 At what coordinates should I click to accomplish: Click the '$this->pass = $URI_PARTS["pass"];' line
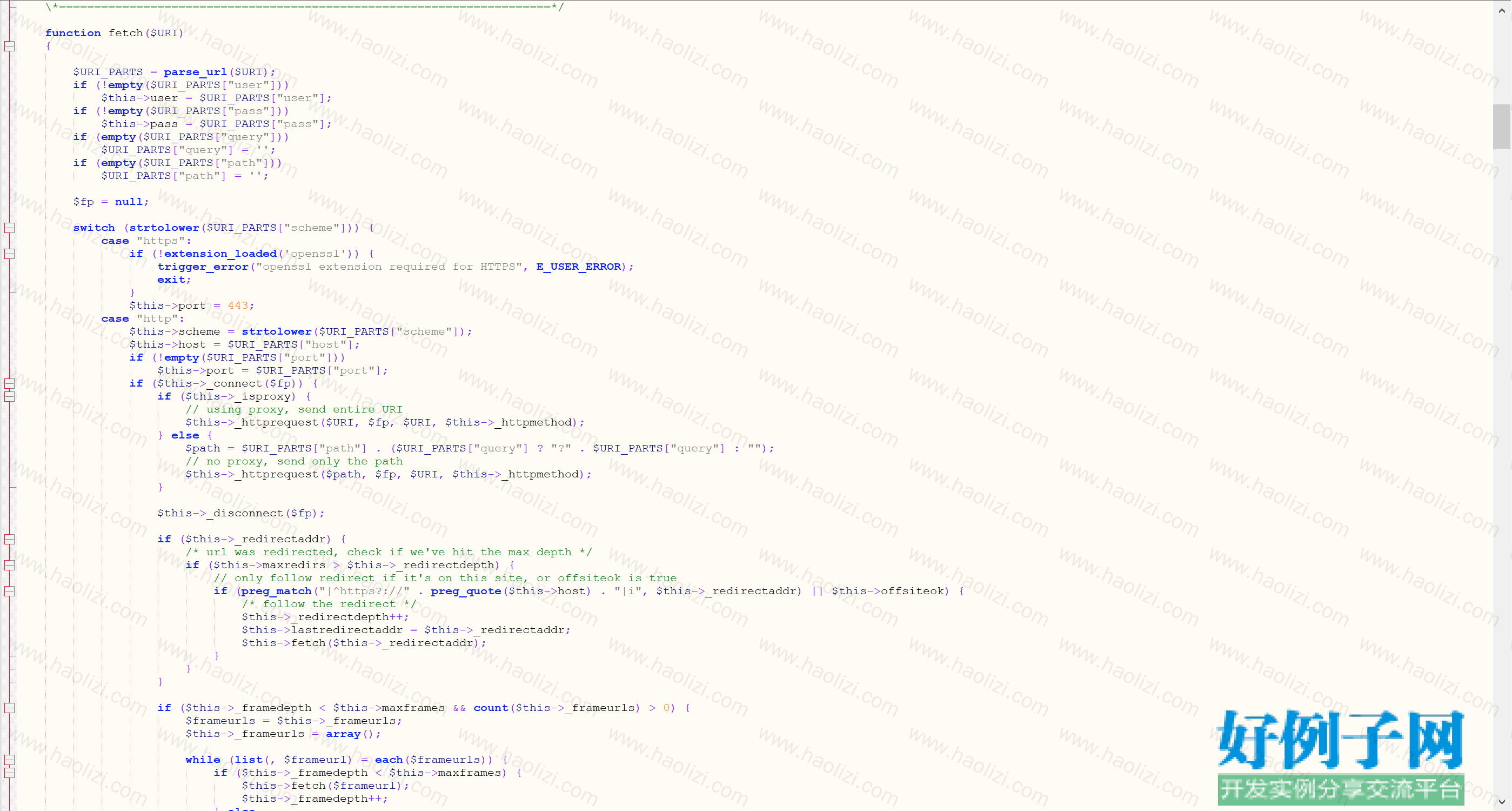[x=217, y=124]
